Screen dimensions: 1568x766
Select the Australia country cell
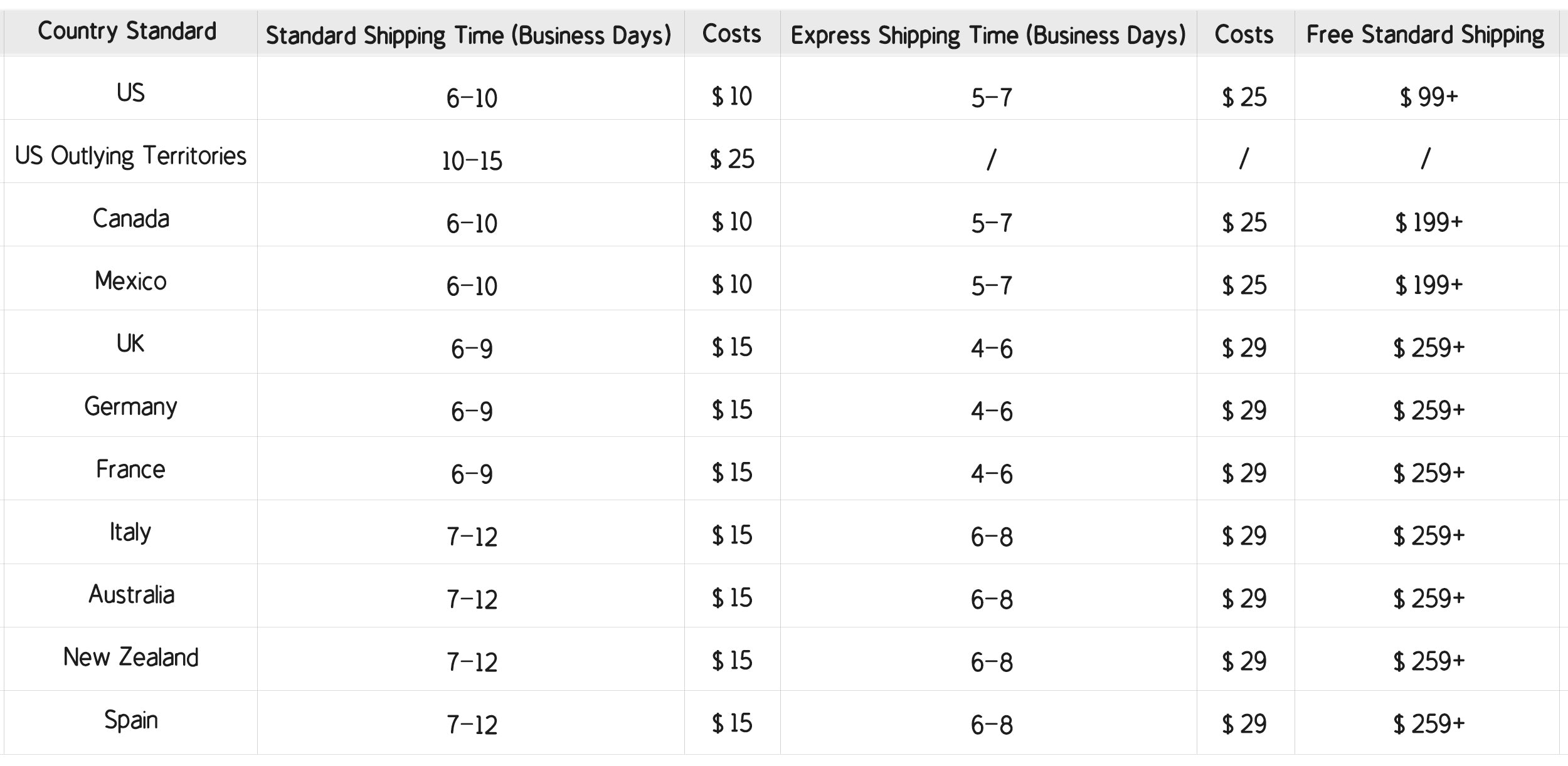[130, 595]
